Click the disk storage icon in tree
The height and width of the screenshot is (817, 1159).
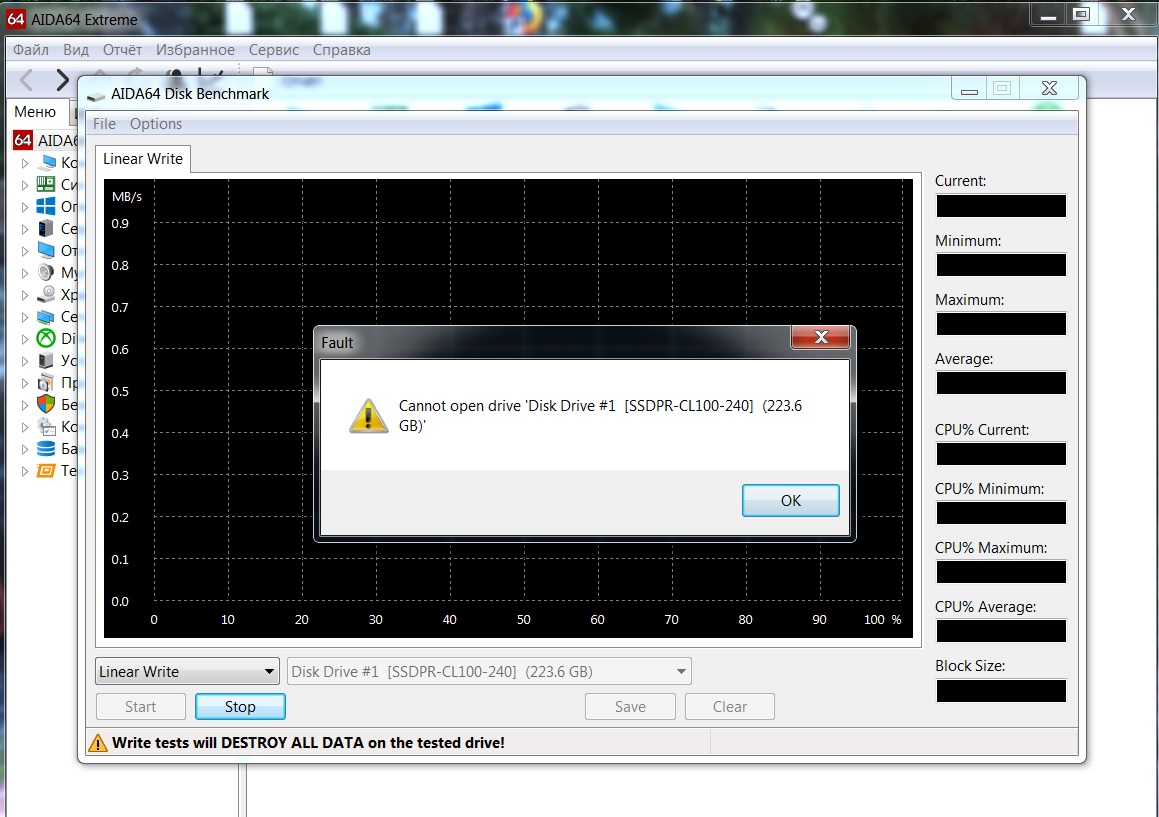click(46, 294)
